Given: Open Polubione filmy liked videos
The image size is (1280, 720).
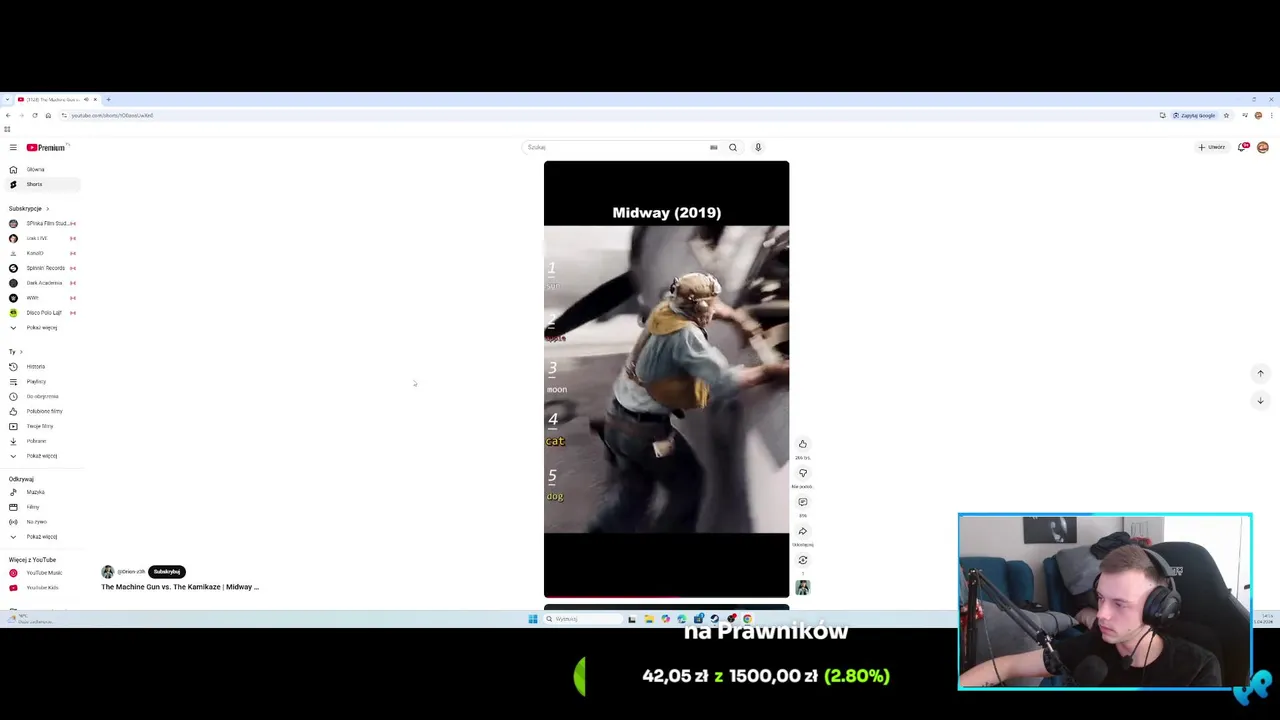Looking at the screenshot, I should coord(40,411).
